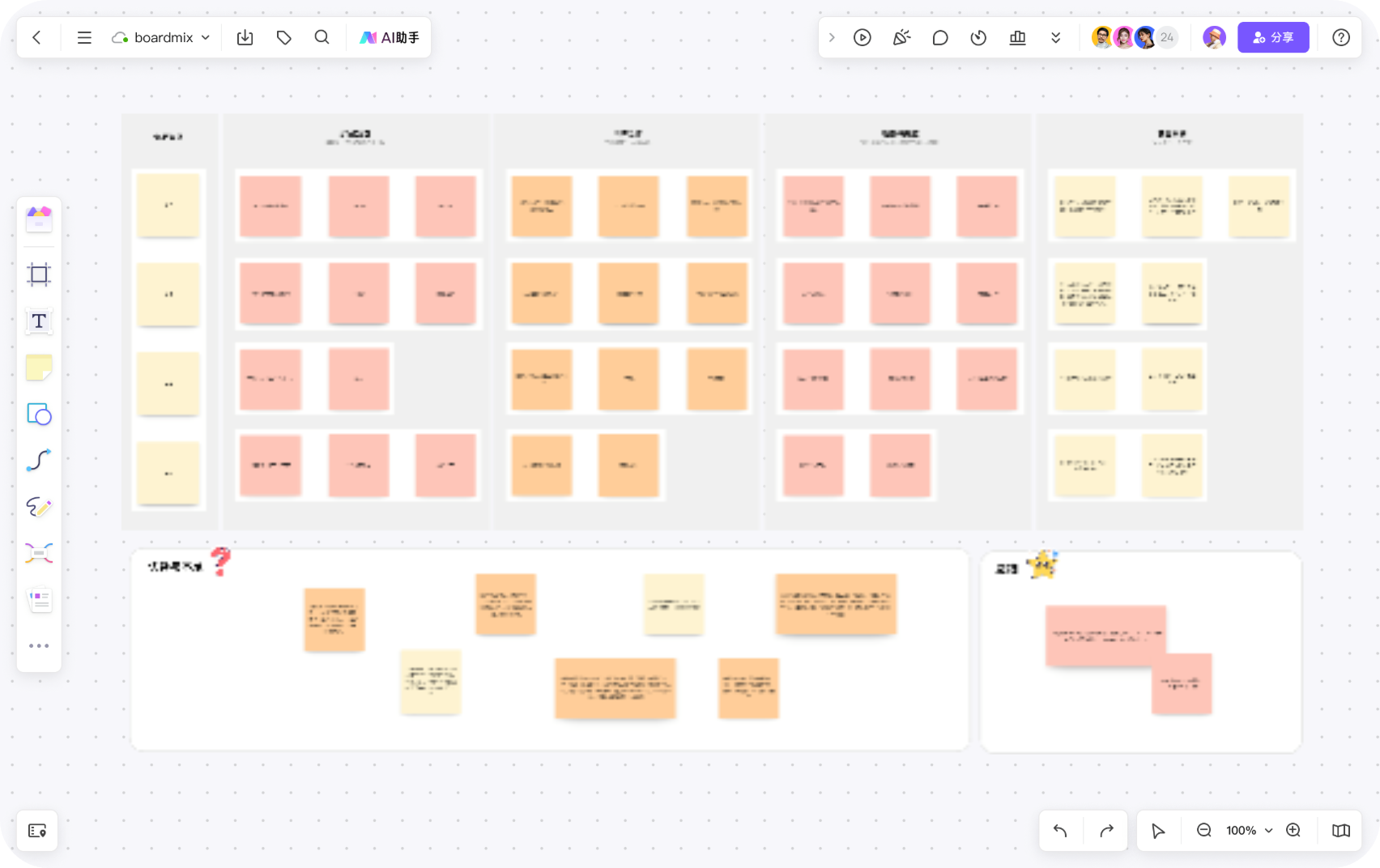The image size is (1380, 868).
Task: Open current user profile avatar
Action: pyautogui.click(x=1214, y=37)
